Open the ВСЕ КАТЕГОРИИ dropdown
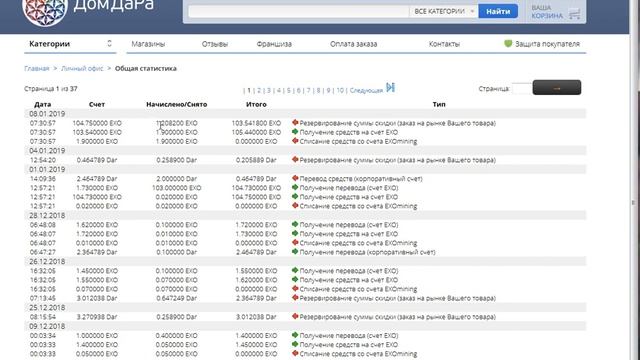The width and height of the screenshot is (640, 360). (x=444, y=11)
